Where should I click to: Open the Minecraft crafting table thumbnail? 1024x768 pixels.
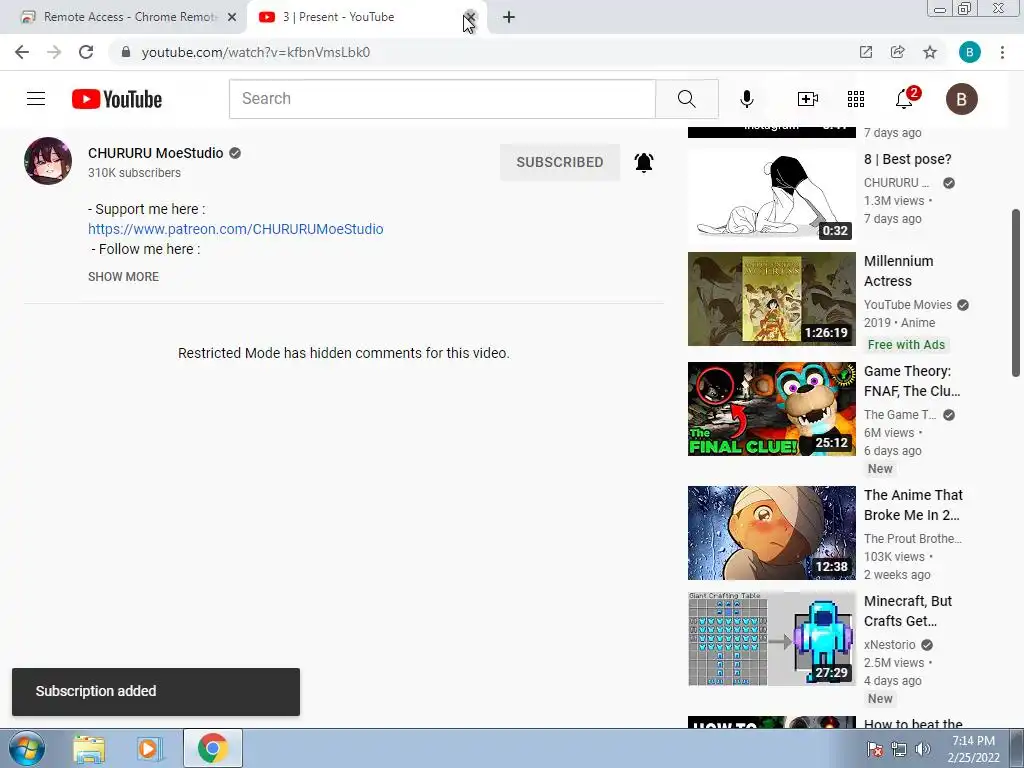pos(771,639)
